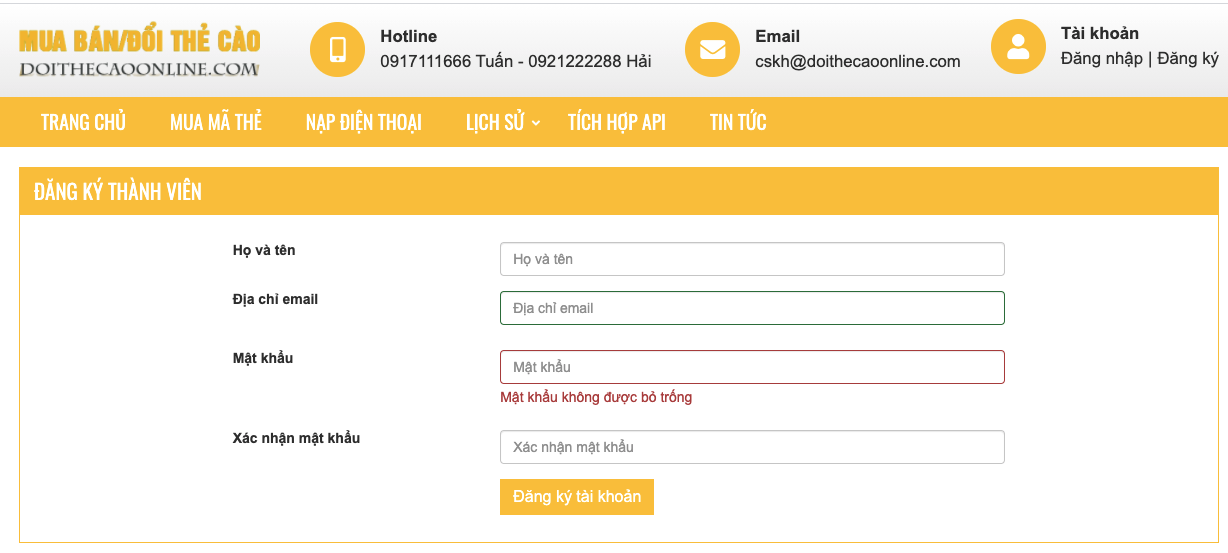Click the envelope email icon

click(713, 49)
